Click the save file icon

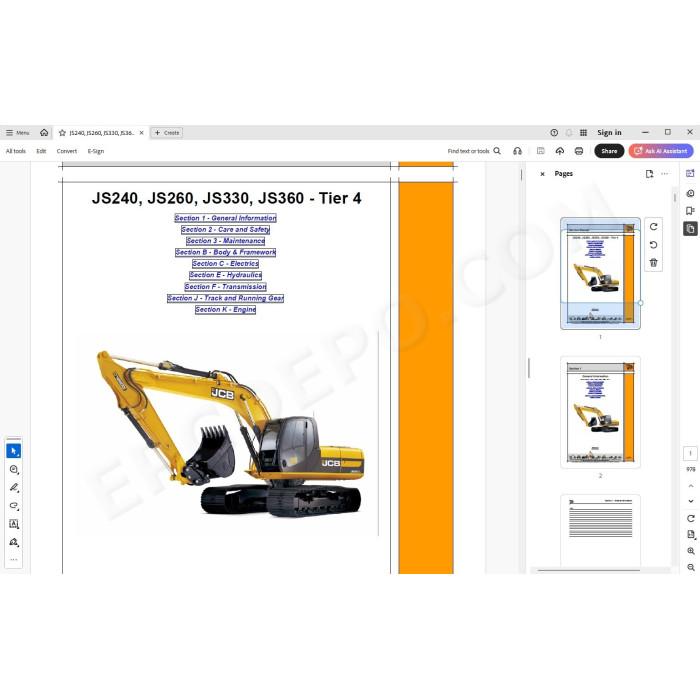(x=541, y=151)
